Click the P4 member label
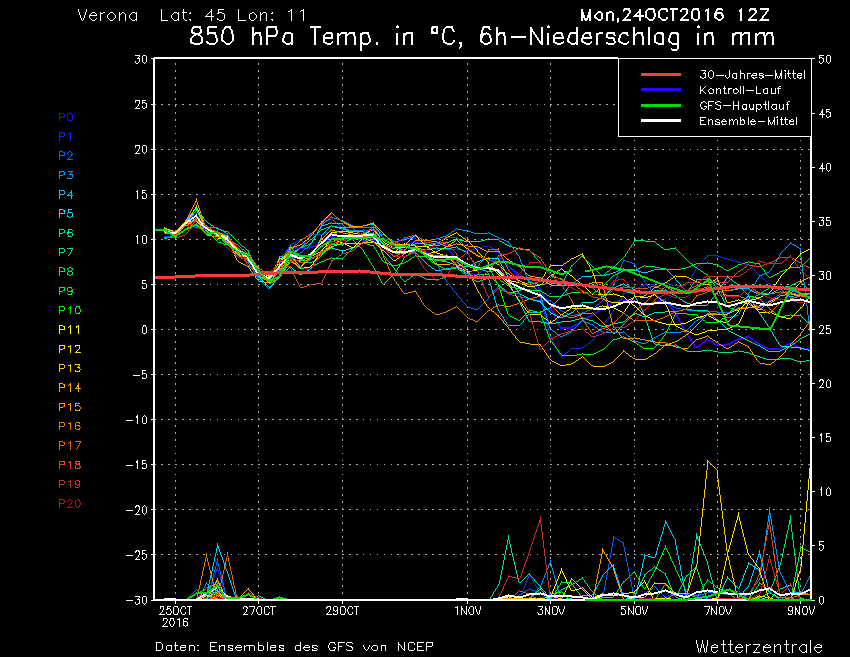Viewport: 850px width, 657px height. click(66, 195)
